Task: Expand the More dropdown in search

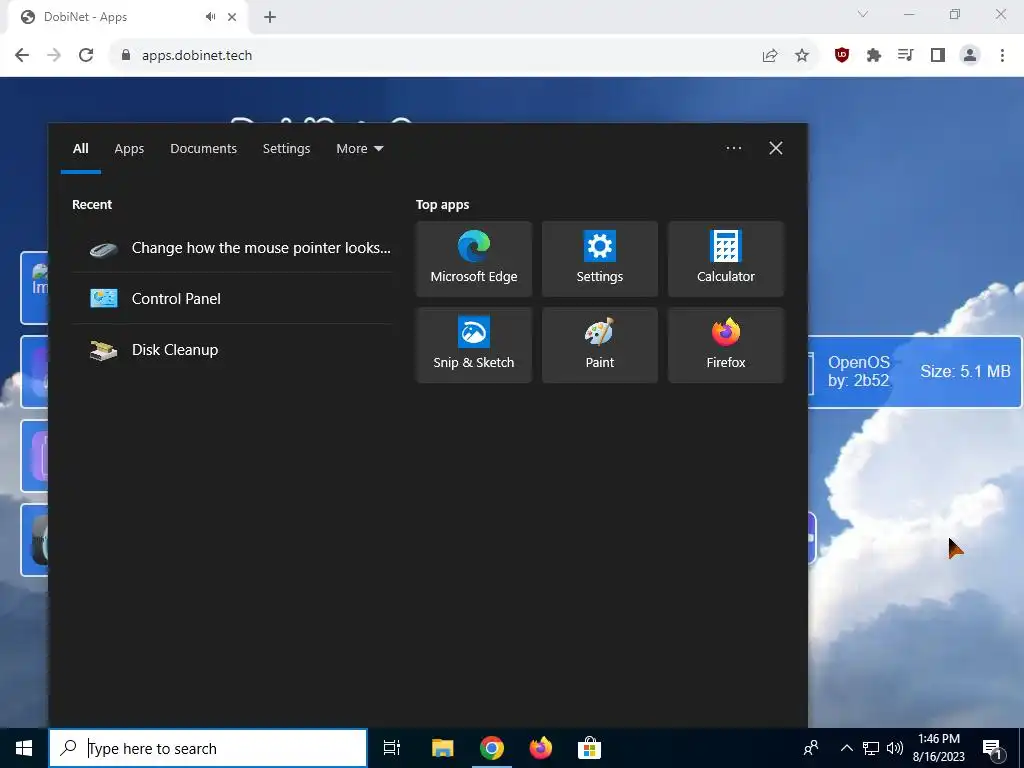Action: pos(359,148)
